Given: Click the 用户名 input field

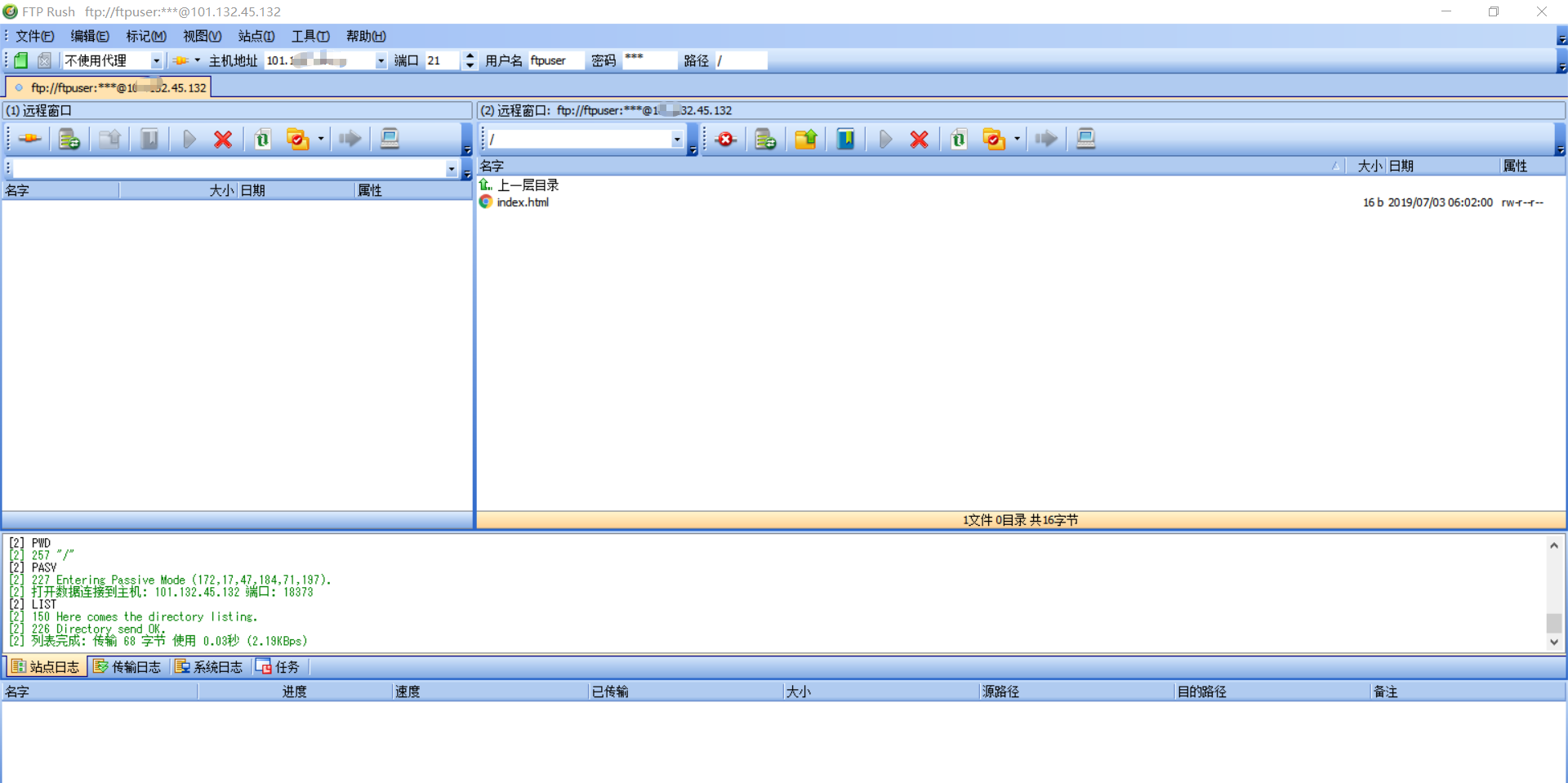Looking at the screenshot, I should [555, 61].
